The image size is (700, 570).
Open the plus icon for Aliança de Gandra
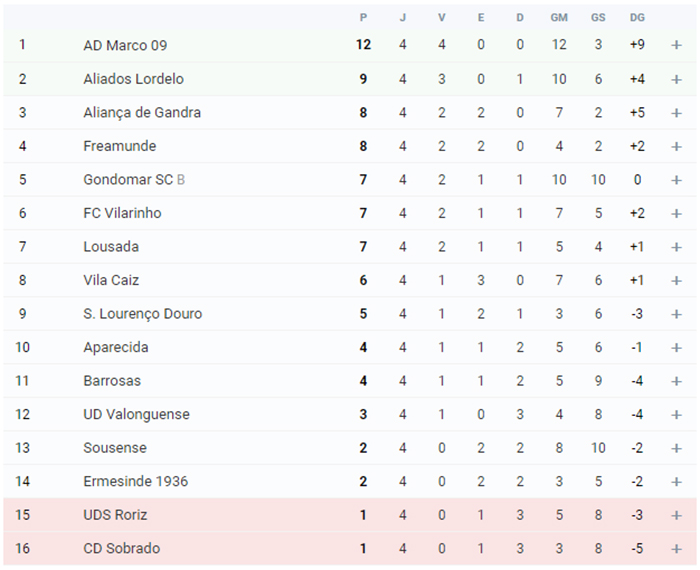tap(676, 113)
